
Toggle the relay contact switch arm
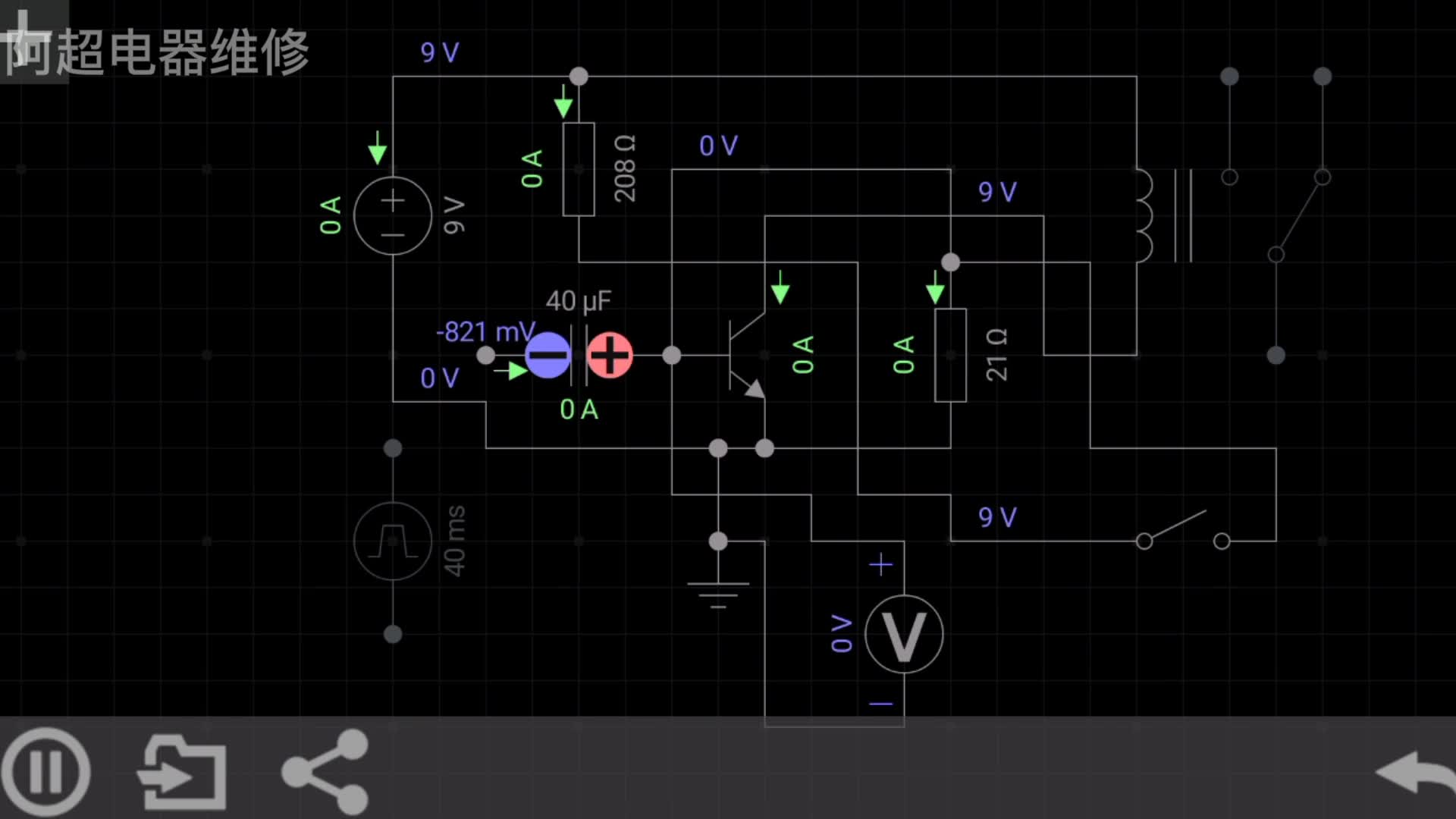1299,215
